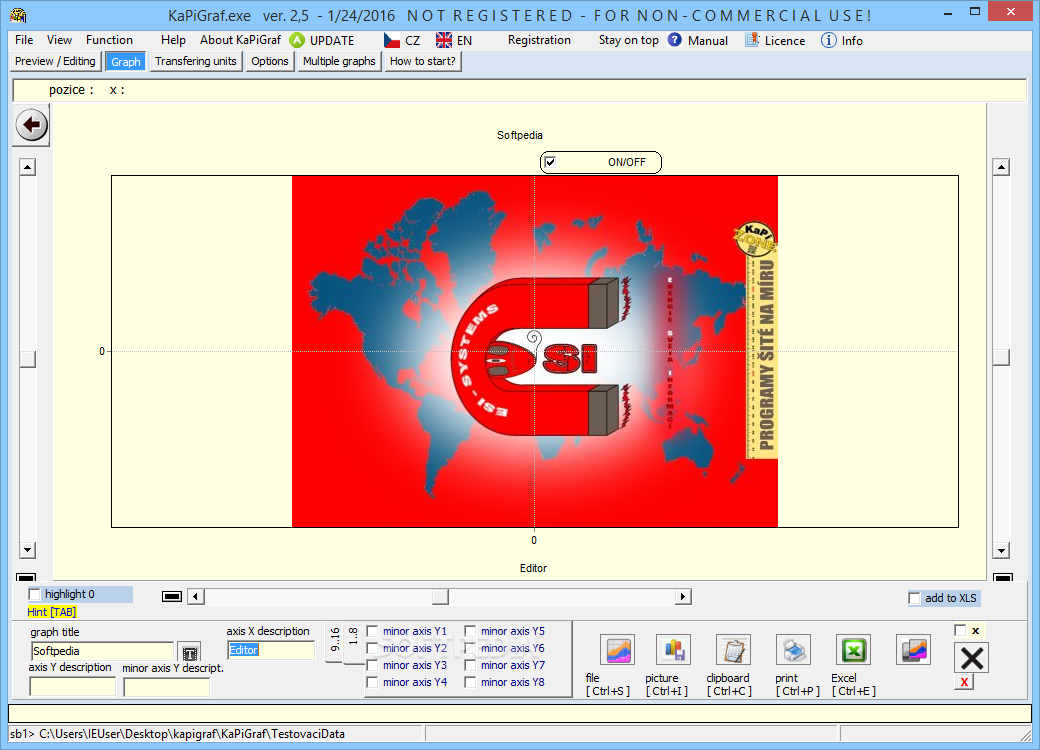Enable minor axis Y1 checkbox

click(x=373, y=631)
